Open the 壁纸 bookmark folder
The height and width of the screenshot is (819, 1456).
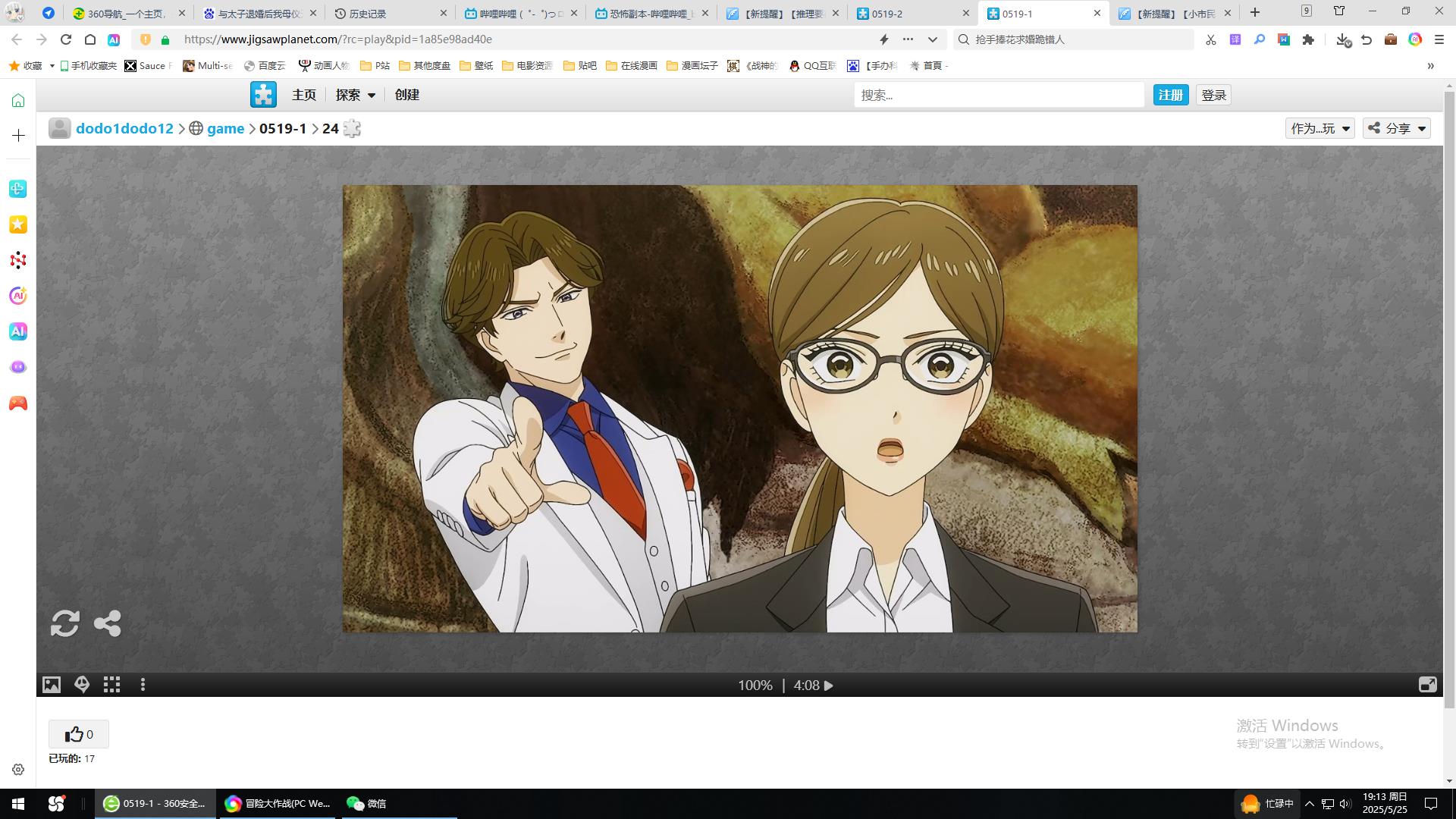[476, 66]
